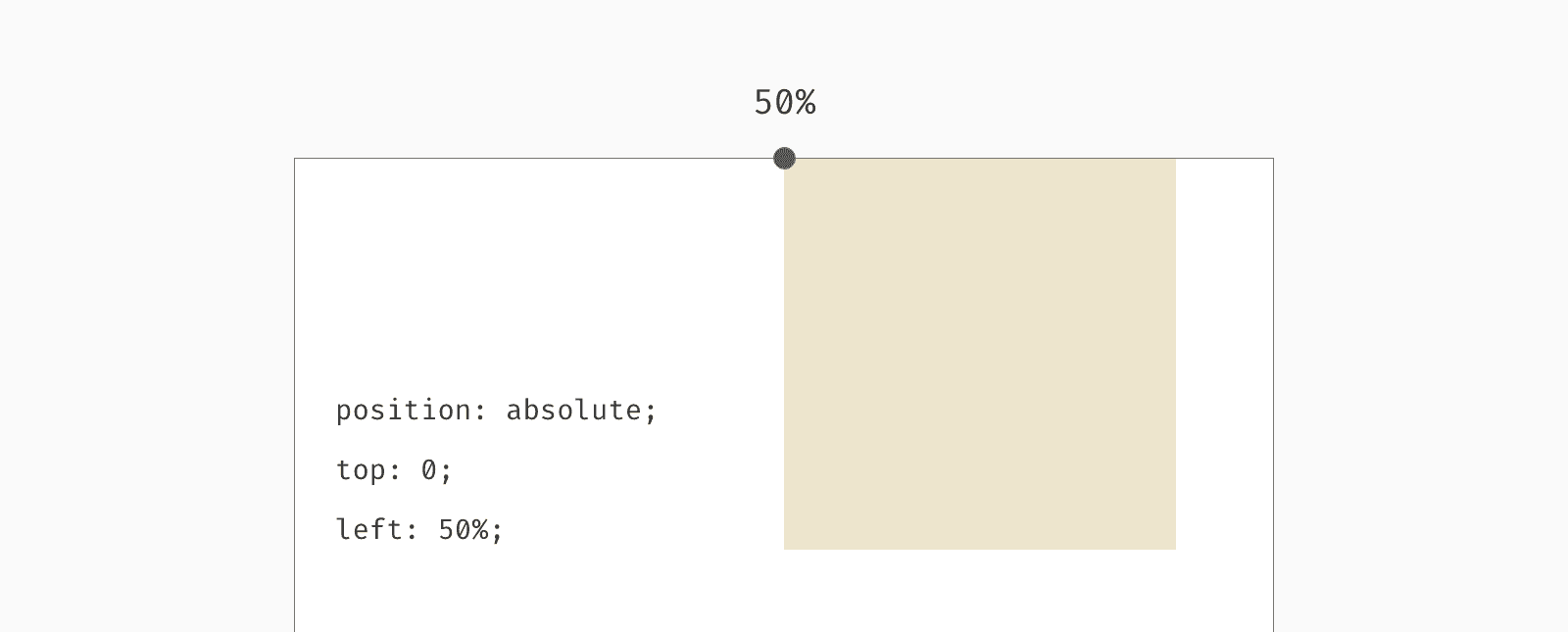Click the beige absolutely positioned square
The image size is (1568, 632).
[980, 354]
